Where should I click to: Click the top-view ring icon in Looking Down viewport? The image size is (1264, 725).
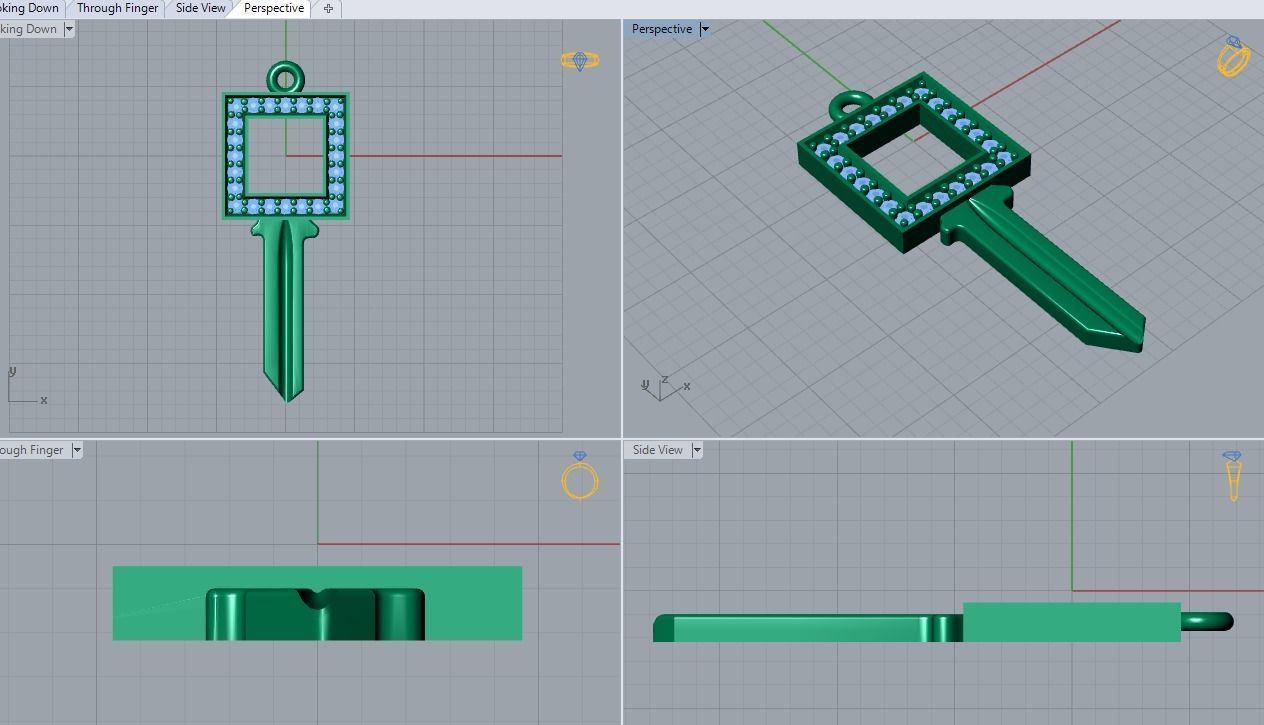(x=580, y=61)
